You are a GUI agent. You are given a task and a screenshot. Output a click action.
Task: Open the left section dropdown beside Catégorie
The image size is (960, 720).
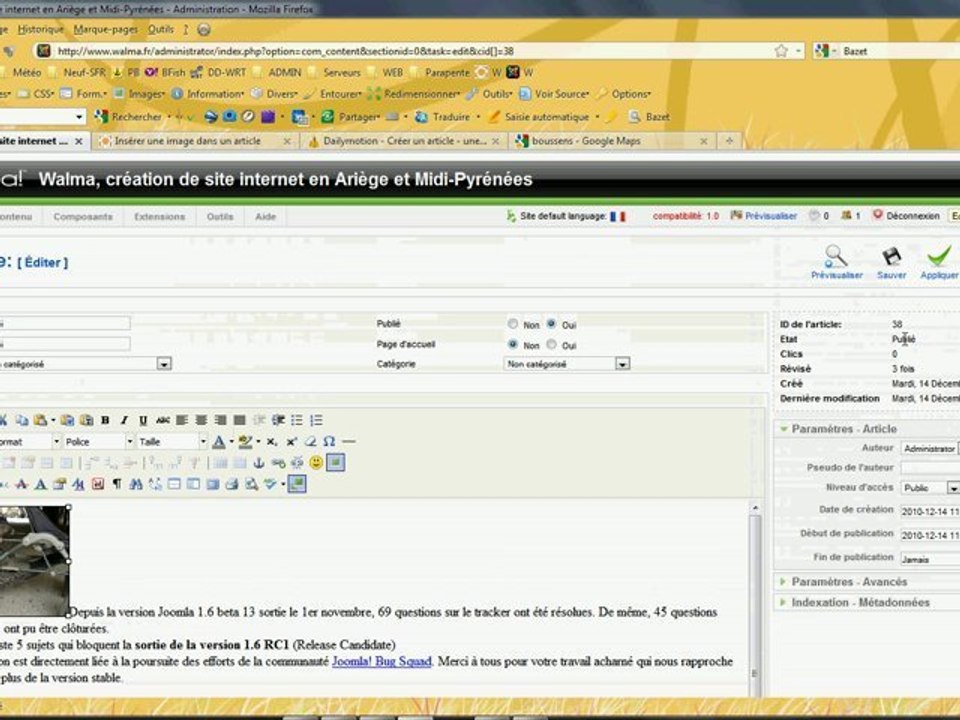pos(85,364)
